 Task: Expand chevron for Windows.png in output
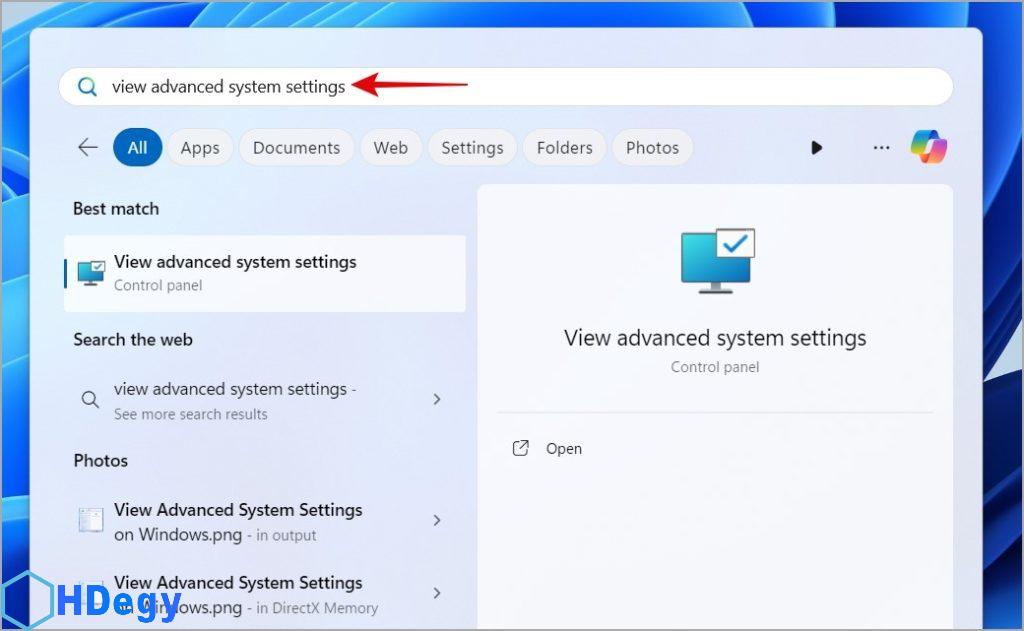[x=437, y=521]
